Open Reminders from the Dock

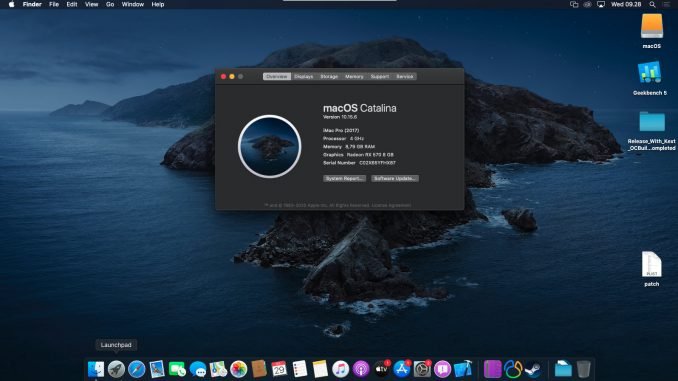click(299, 369)
